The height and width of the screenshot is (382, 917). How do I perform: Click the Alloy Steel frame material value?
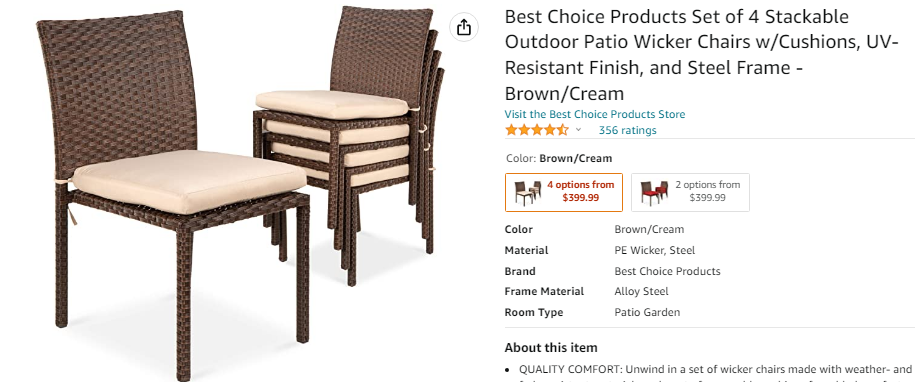tap(641, 291)
